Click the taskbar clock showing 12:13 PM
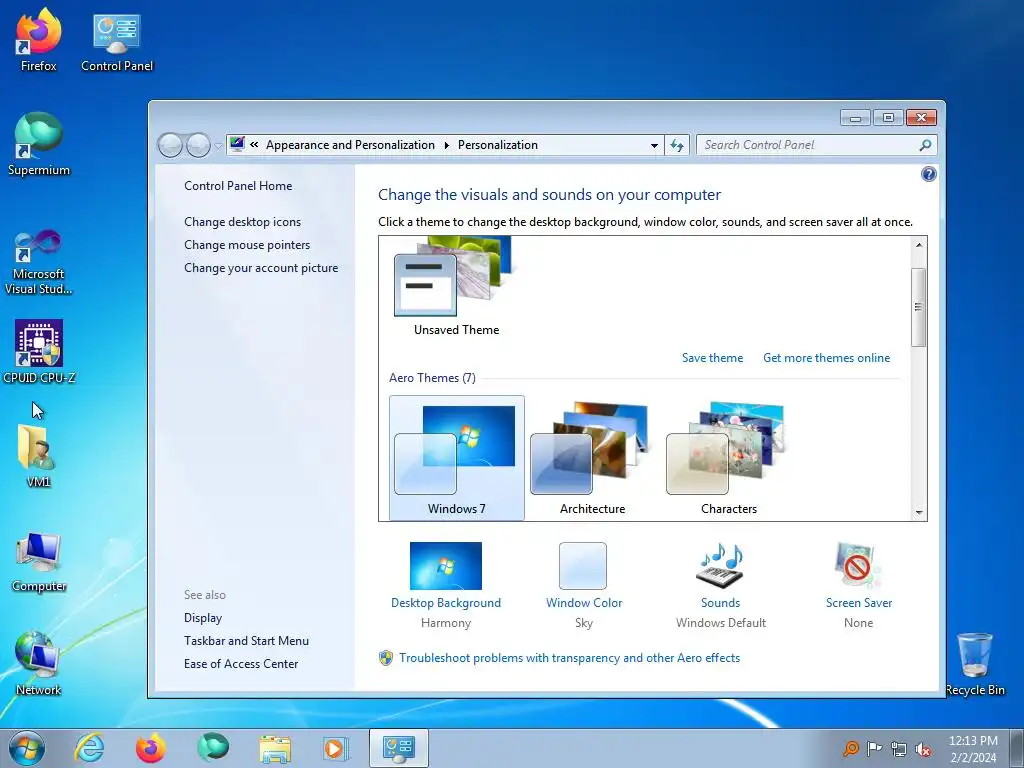 click(x=973, y=749)
